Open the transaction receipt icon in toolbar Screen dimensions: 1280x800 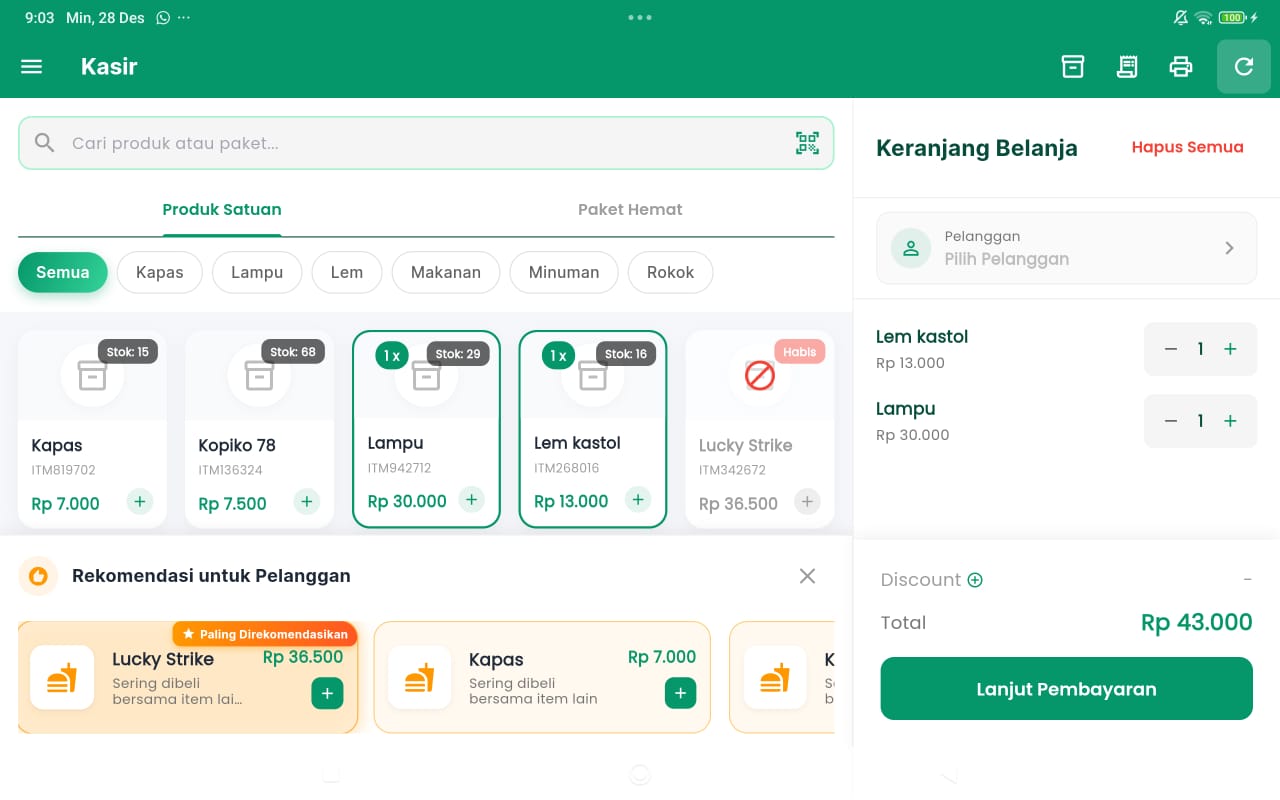click(1126, 66)
